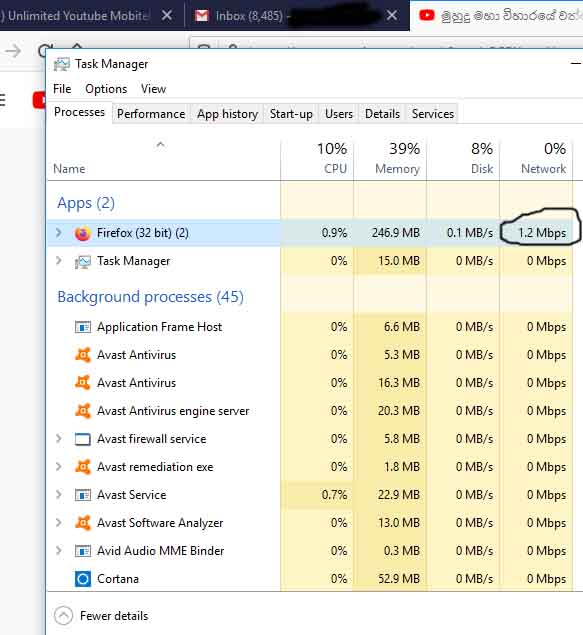Click the Avast Software Analyzer icon
583x635 pixels.
(x=83, y=523)
